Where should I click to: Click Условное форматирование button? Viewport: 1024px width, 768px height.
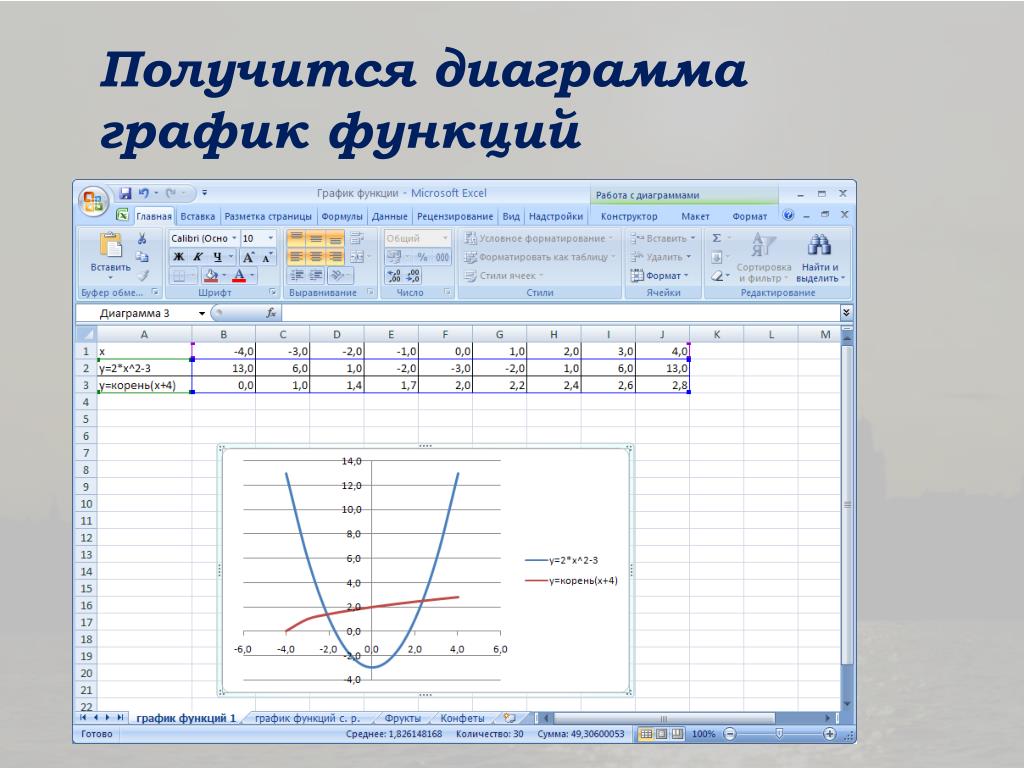[x=540, y=238]
